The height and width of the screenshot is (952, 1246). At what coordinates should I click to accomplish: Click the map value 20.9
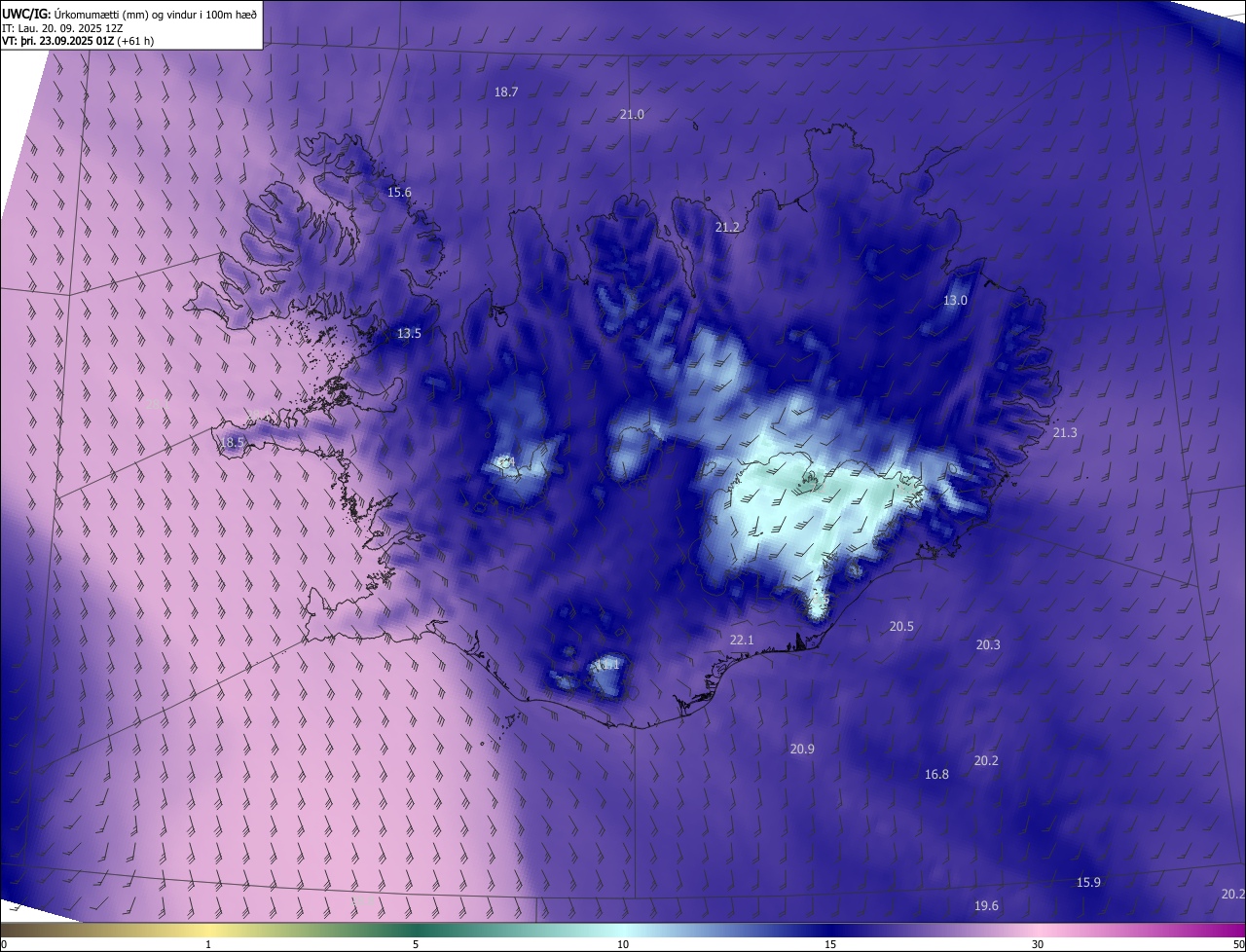click(x=802, y=750)
